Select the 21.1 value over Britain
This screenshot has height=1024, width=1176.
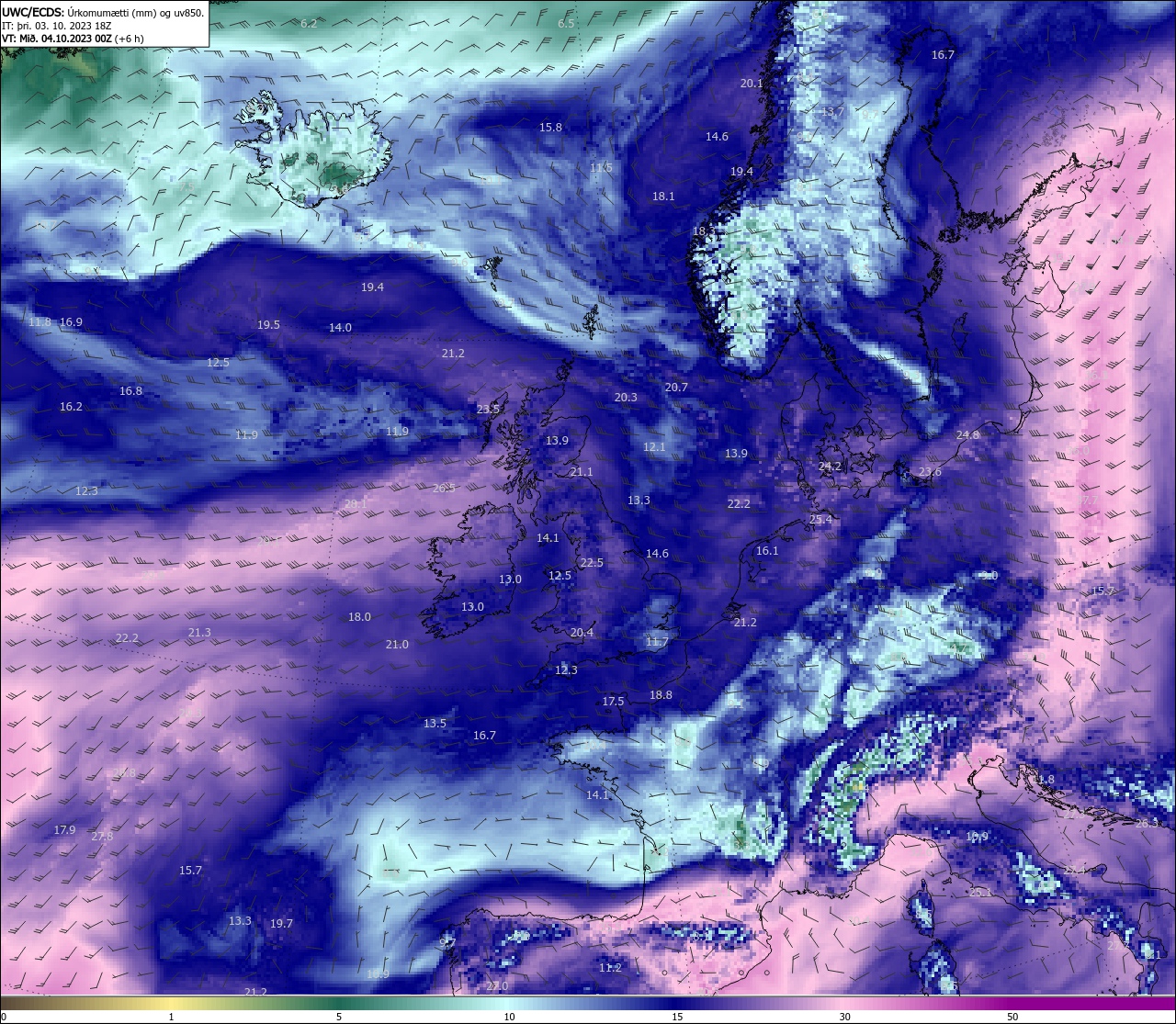coord(582,472)
